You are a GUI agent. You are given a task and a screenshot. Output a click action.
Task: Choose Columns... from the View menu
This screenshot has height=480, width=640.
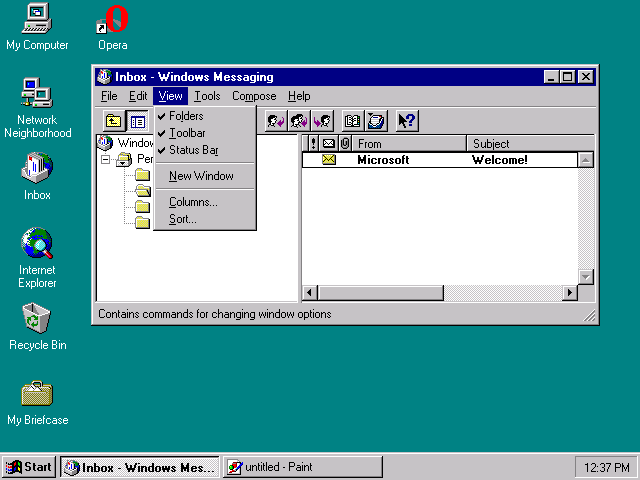point(205,202)
